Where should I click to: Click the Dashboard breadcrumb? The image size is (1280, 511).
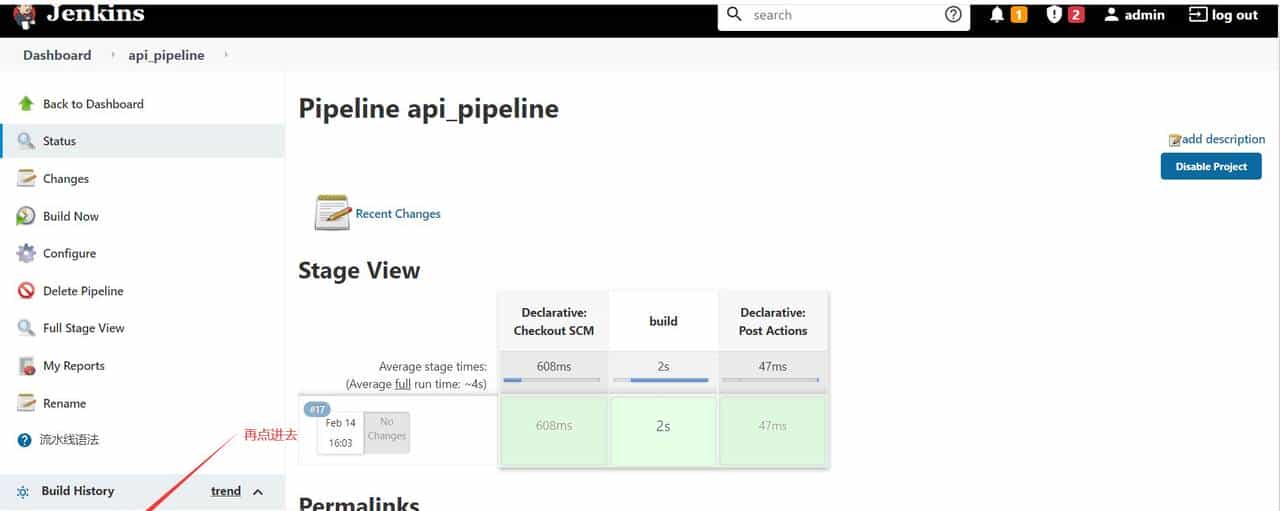(57, 55)
